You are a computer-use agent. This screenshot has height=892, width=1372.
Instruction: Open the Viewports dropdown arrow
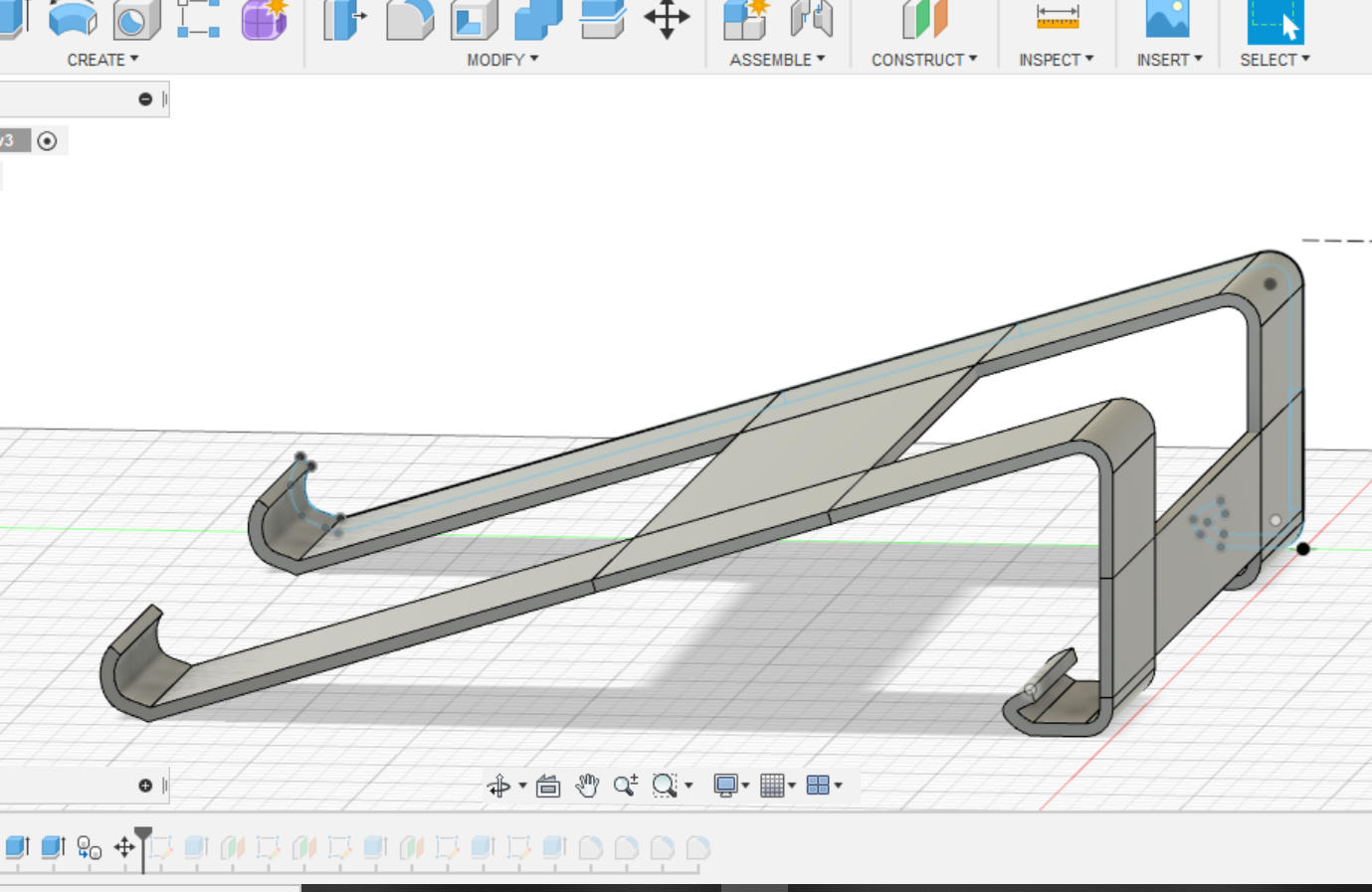[x=839, y=786]
